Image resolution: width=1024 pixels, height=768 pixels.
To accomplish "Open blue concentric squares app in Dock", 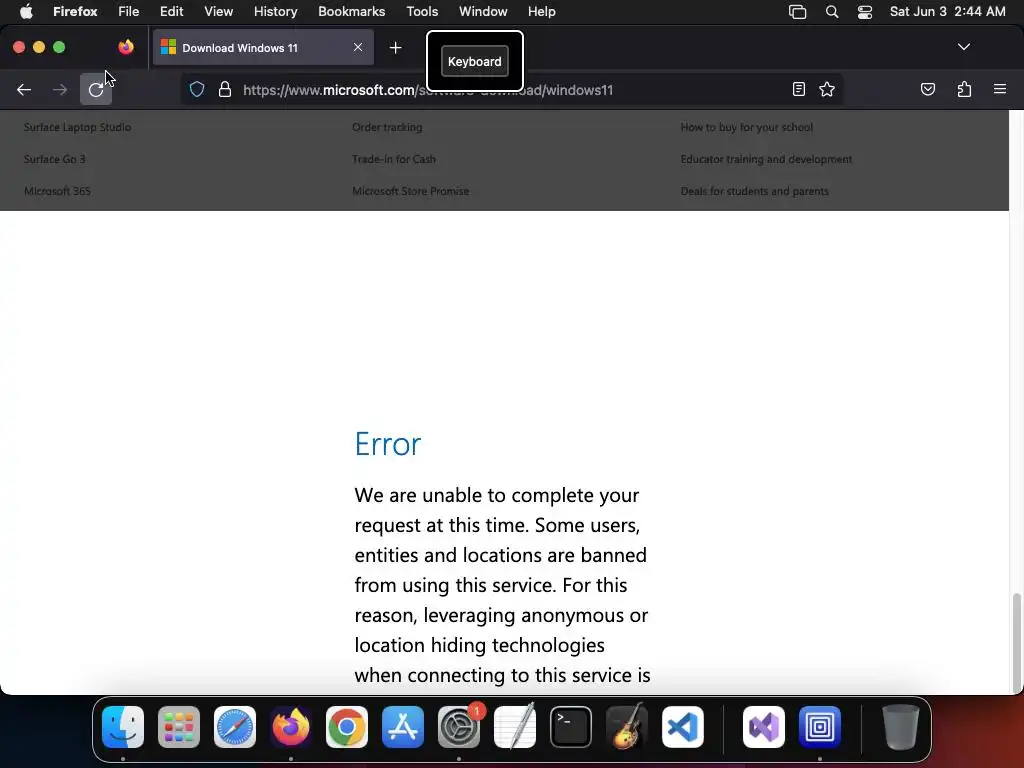I will tap(820, 727).
